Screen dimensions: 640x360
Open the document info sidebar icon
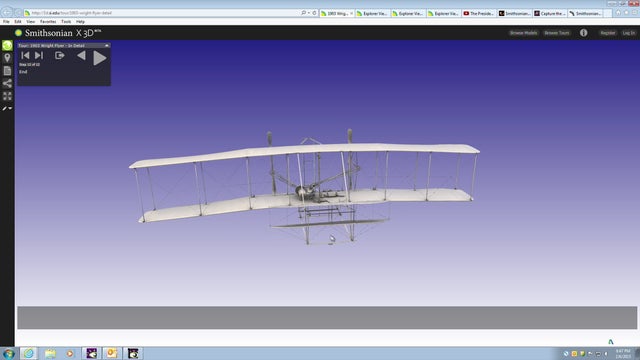point(7,71)
